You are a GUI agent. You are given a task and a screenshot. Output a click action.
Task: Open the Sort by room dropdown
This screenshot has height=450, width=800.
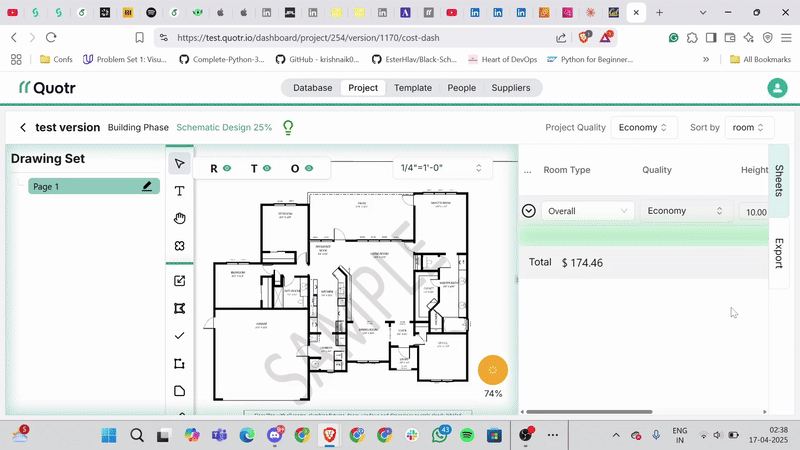click(x=748, y=128)
